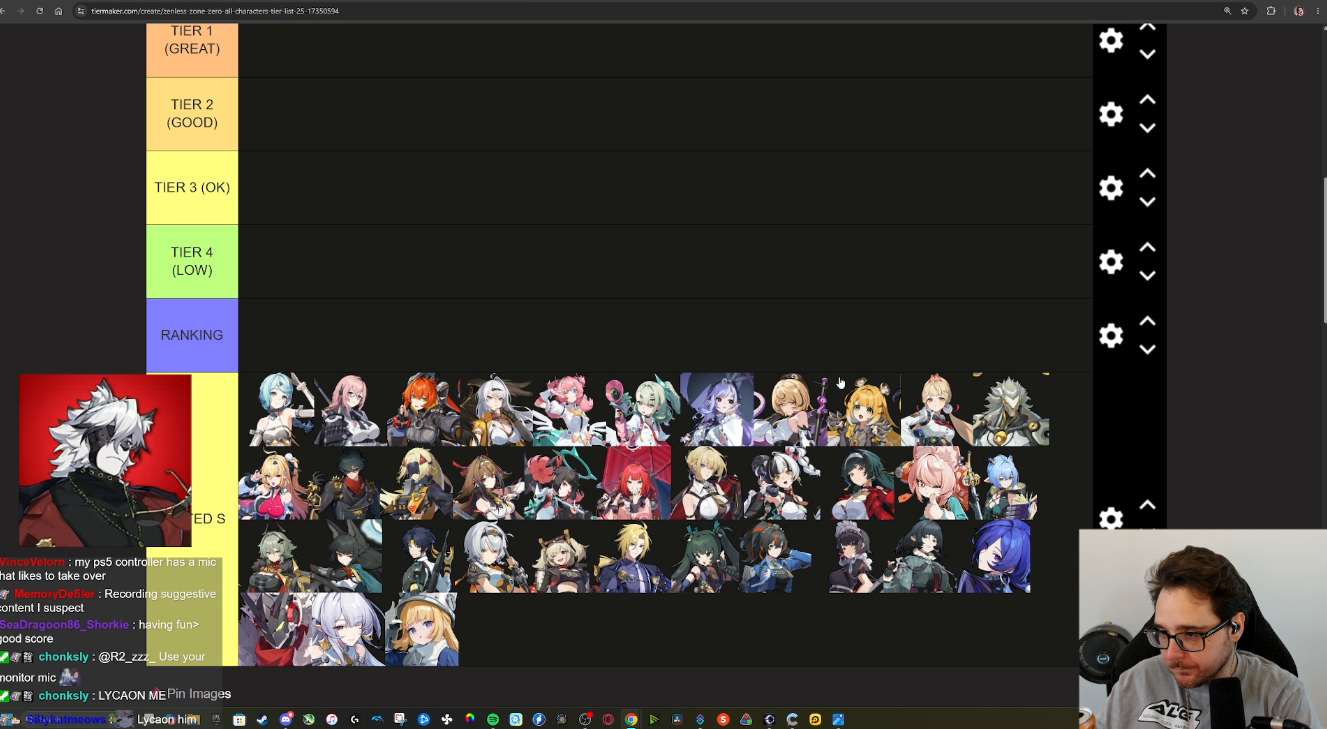This screenshot has height=729, width=1327.
Task: Click the TIER 3 (OK) label
Action: pyautogui.click(x=192, y=188)
